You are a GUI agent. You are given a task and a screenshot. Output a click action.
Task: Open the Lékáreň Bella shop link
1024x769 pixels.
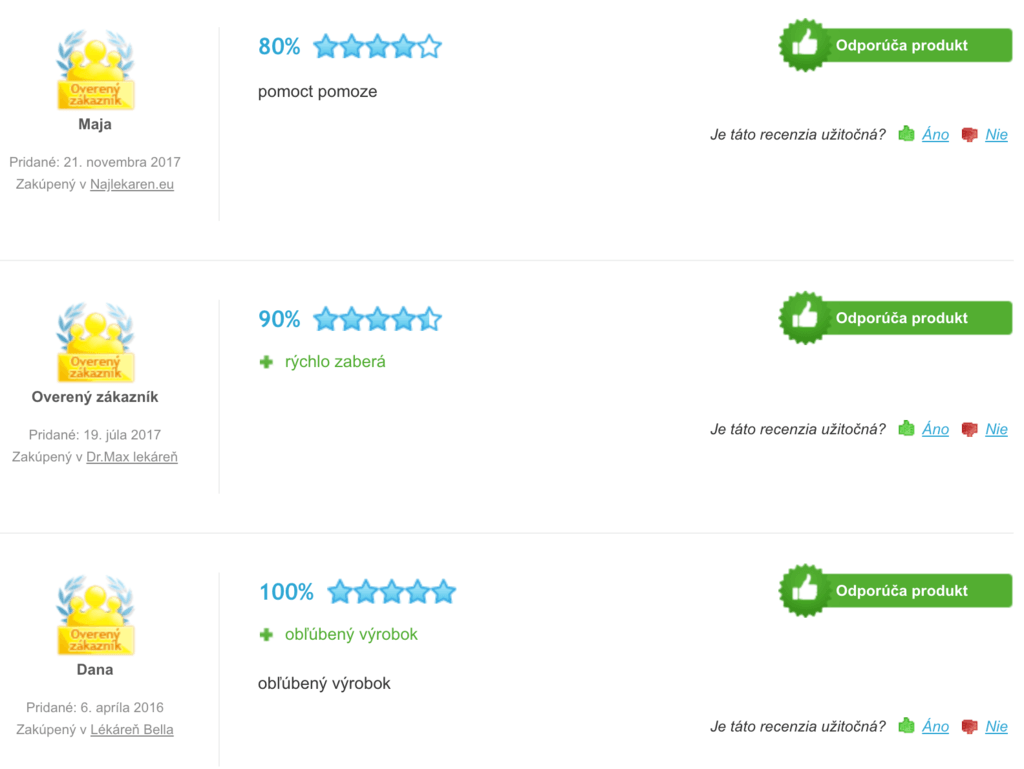[x=132, y=729]
